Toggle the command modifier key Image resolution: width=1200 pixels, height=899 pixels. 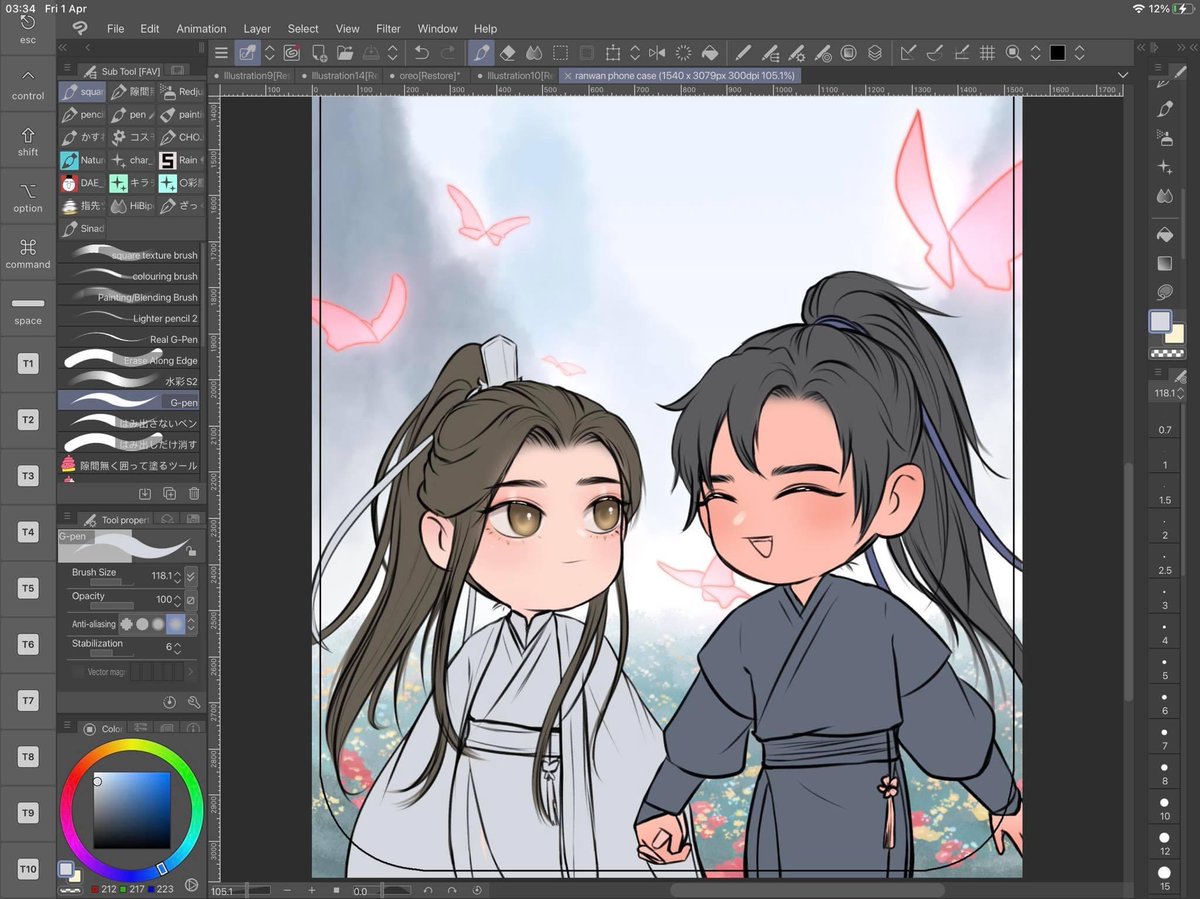click(28, 252)
